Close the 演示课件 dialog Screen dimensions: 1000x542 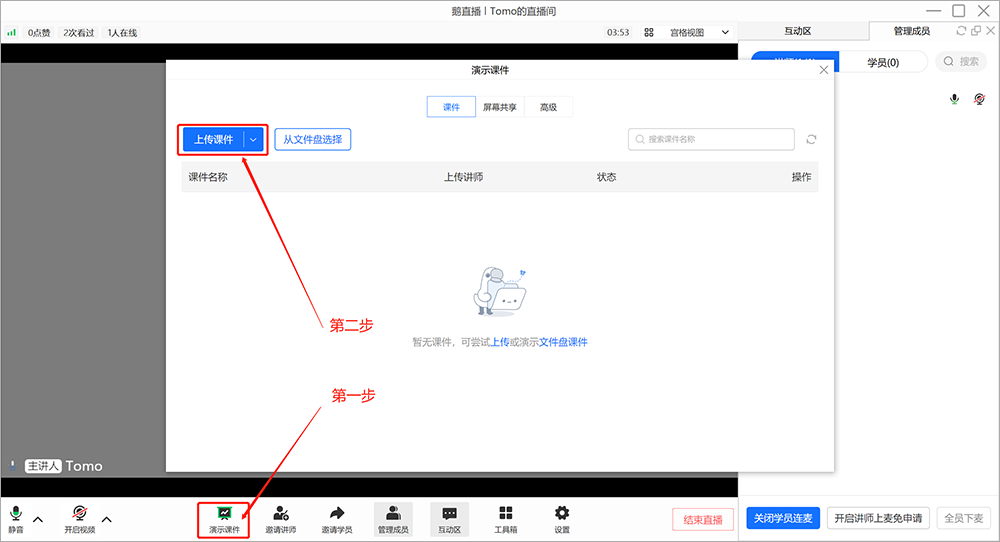click(x=824, y=70)
